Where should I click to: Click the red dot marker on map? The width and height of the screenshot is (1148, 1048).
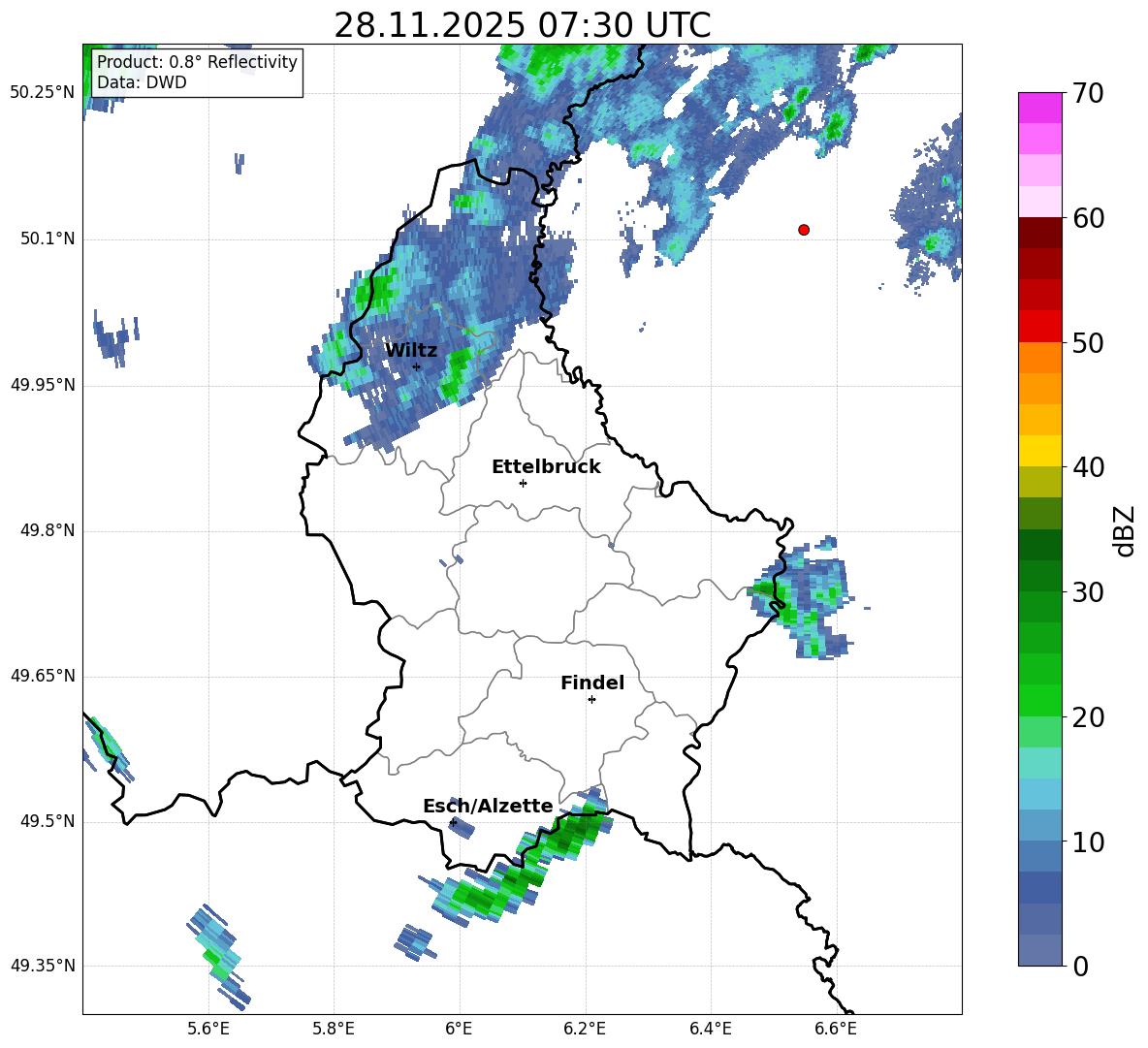[804, 230]
